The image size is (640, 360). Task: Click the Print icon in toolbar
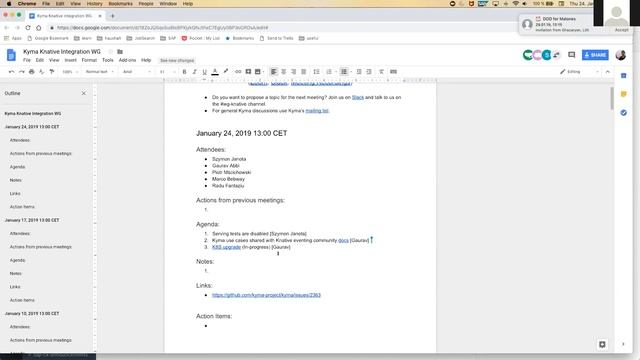click(x=31, y=72)
